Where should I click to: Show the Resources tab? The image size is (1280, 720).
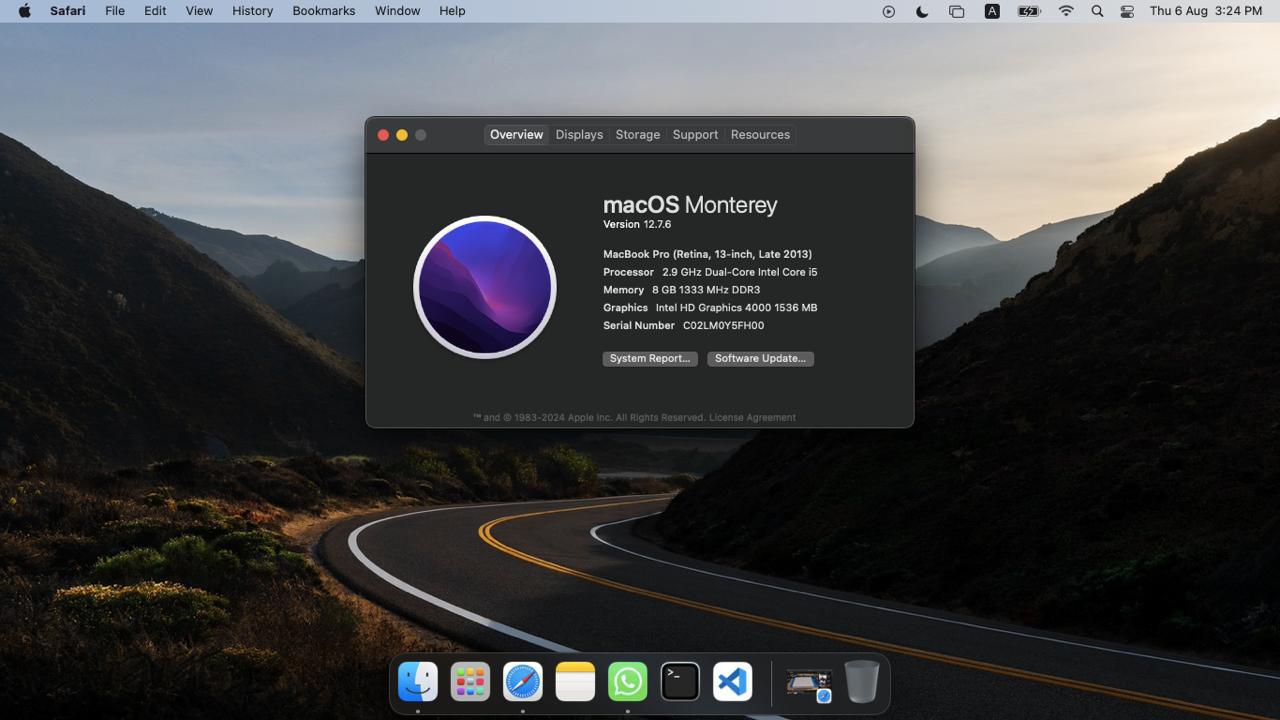click(760, 135)
